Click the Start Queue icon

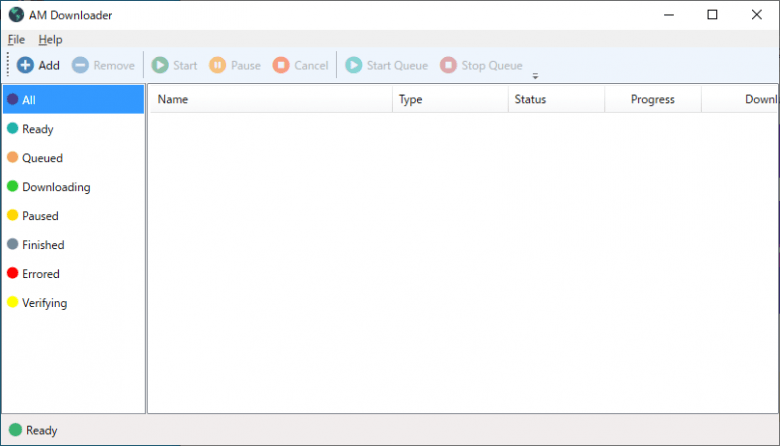[x=354, y=65]
